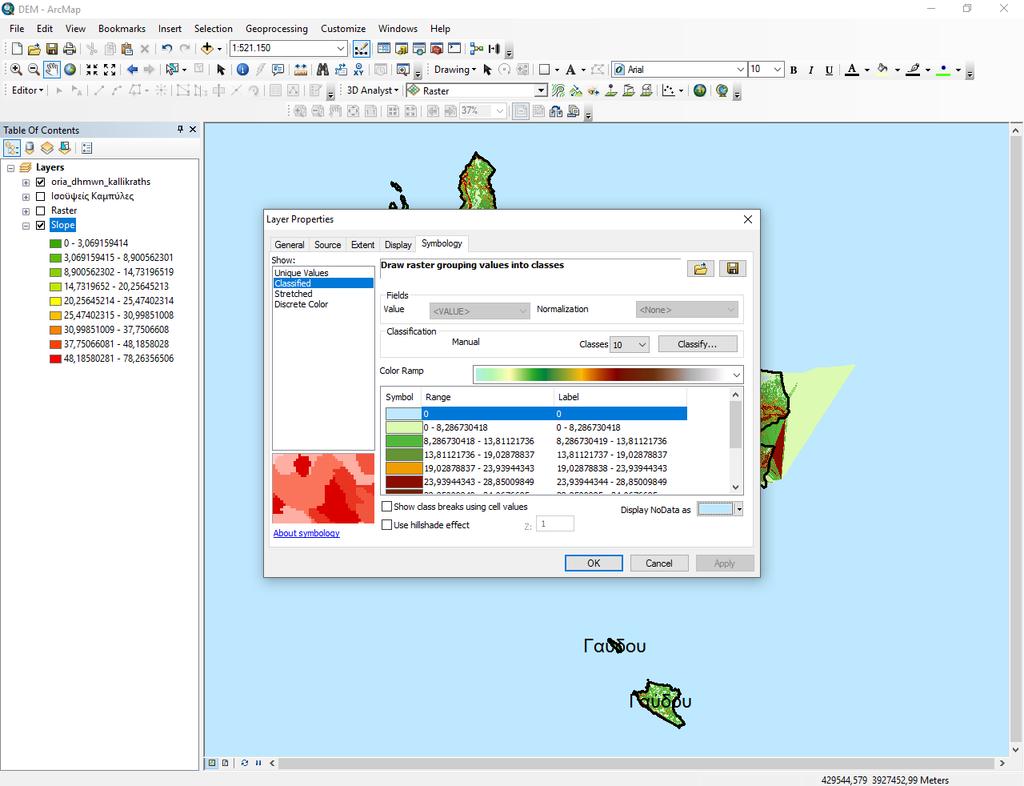Switch to the Source tab

pyautogui.click(x=327, y=245)
